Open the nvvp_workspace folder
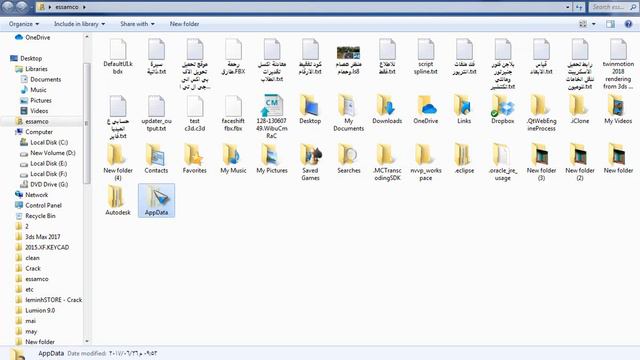 click(x=425, y=162)
